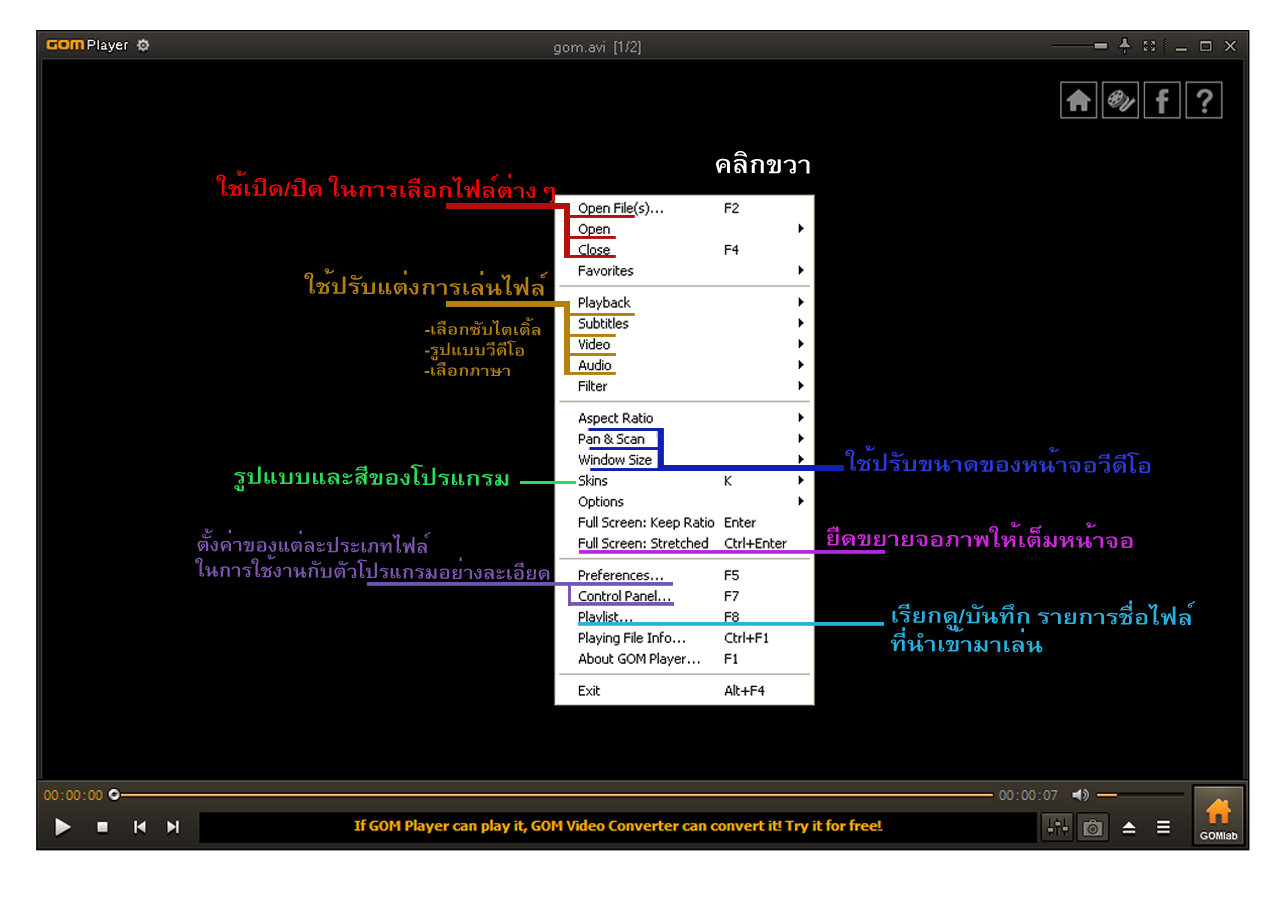Switch to full screen with the title bar icon
1280x901 pixels.
click(x=1149, y=46)
